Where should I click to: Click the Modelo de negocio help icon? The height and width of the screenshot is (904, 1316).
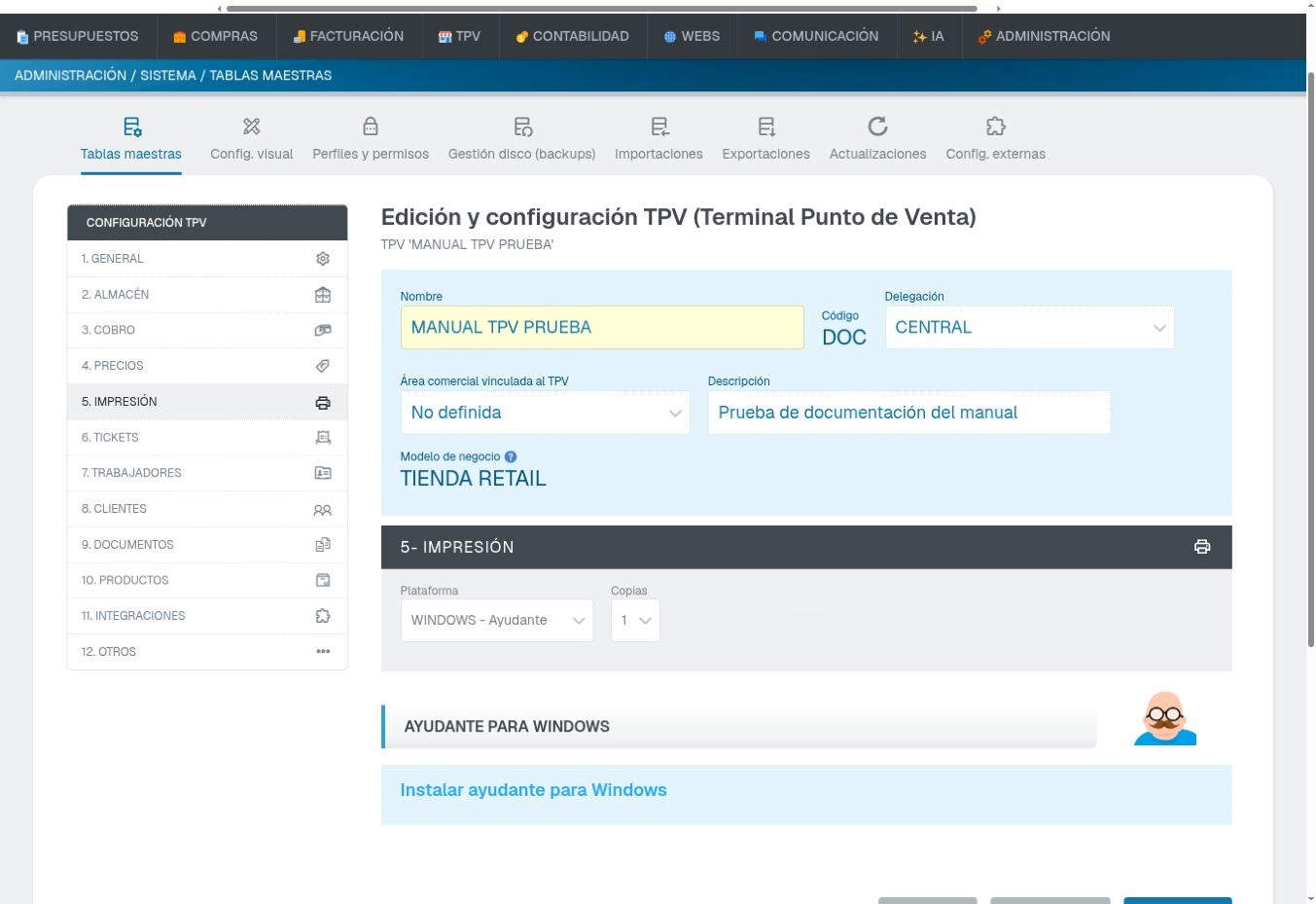click(511, 456)
